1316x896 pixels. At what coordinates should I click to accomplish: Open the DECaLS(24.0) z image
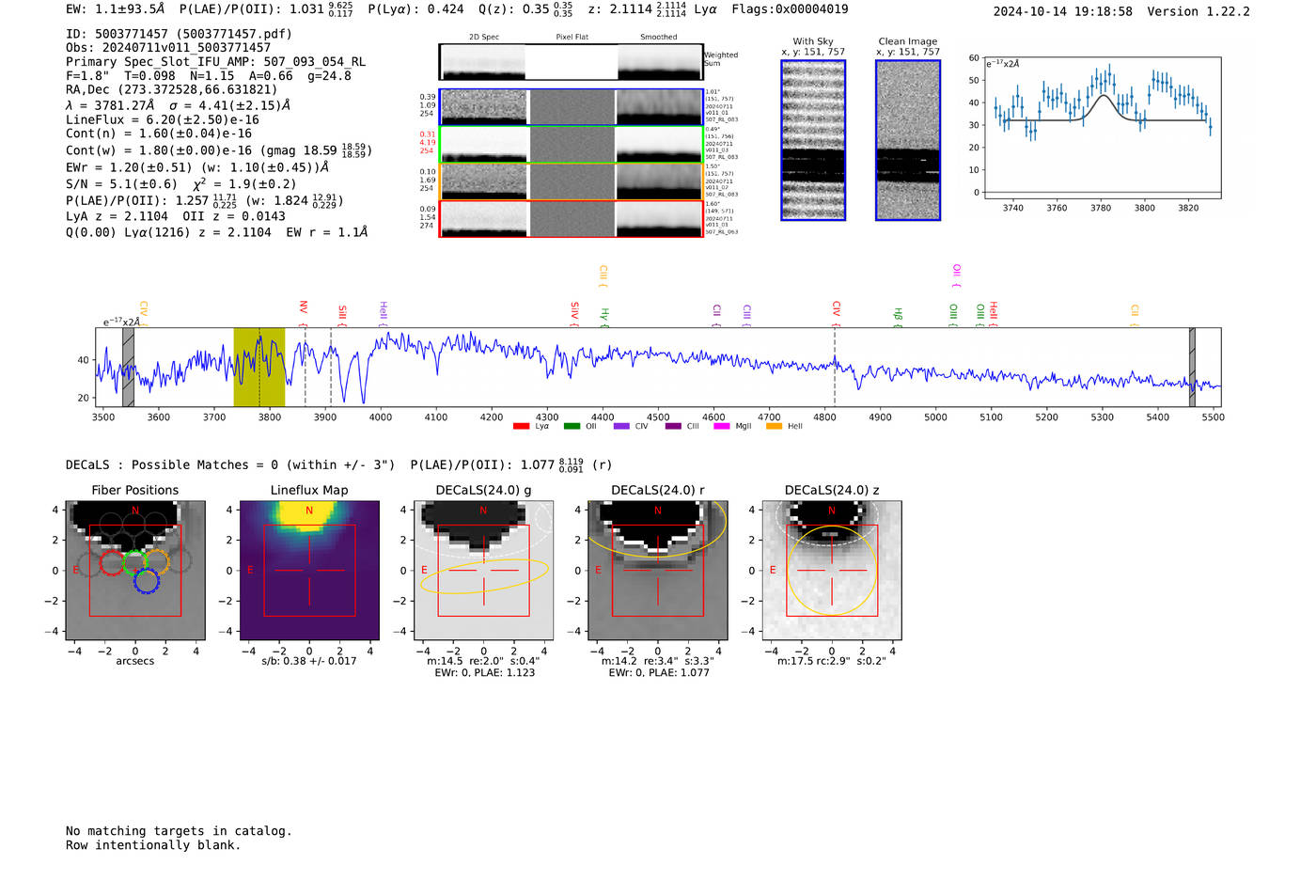832,571
